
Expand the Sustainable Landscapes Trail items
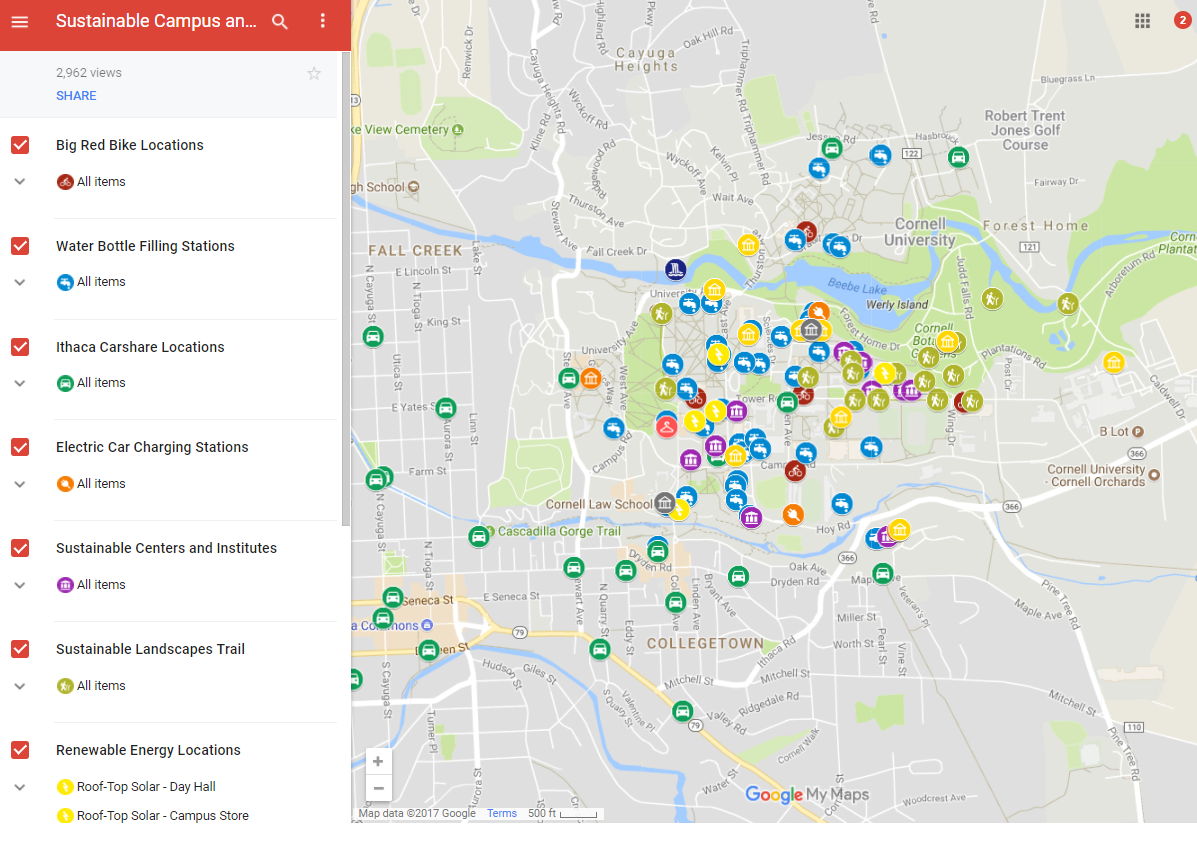pos(20,686)
